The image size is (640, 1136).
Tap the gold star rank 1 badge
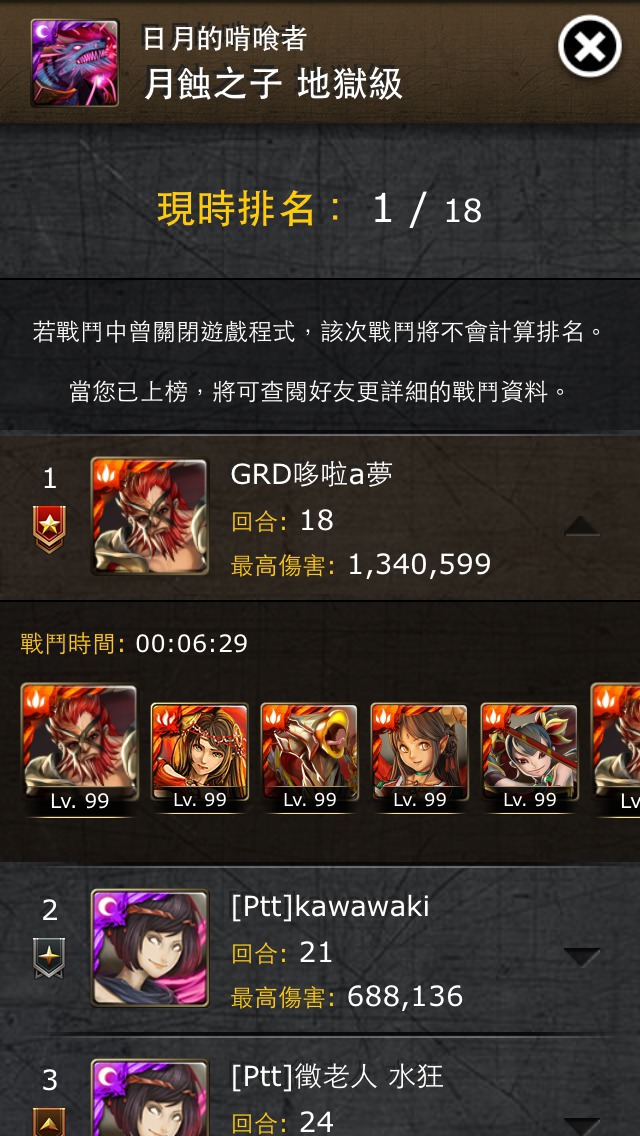[49, 529]
